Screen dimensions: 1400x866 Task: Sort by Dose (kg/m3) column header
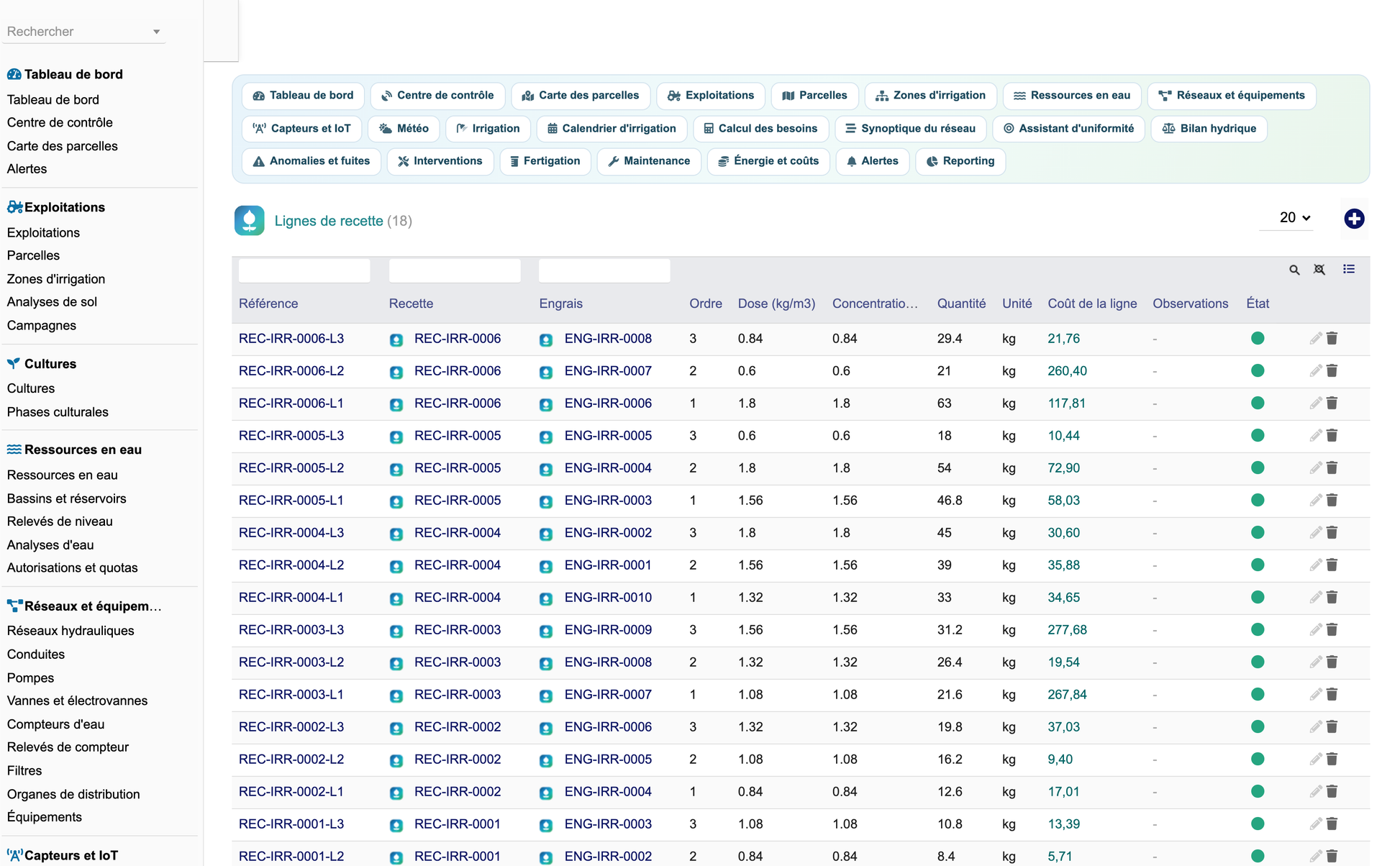pos(776,304)
